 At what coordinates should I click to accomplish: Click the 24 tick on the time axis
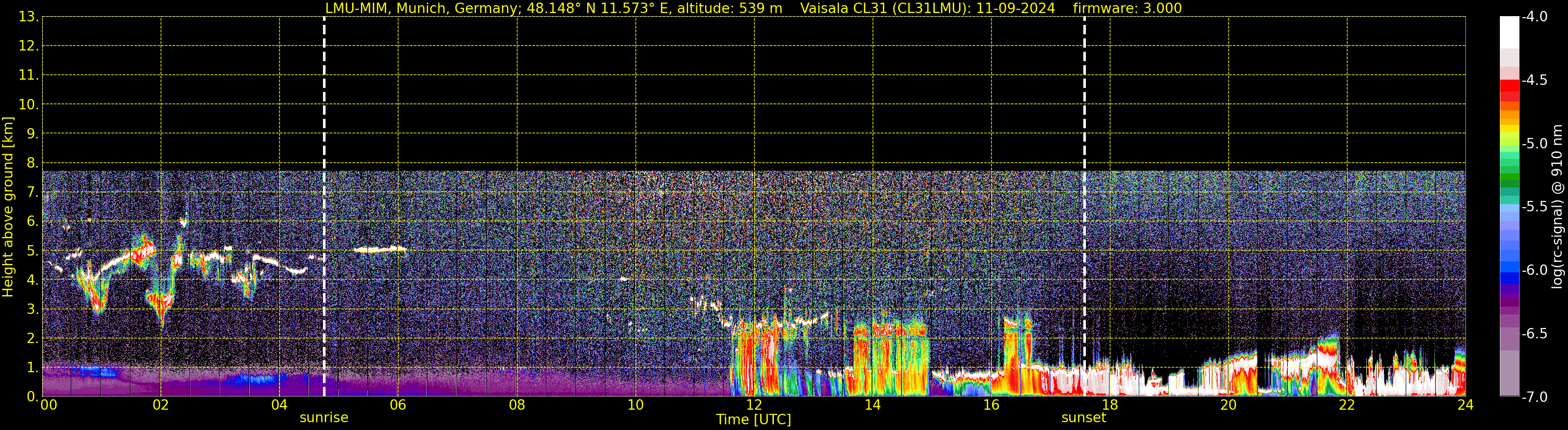pyautogui.click(x=1465, y=405)
